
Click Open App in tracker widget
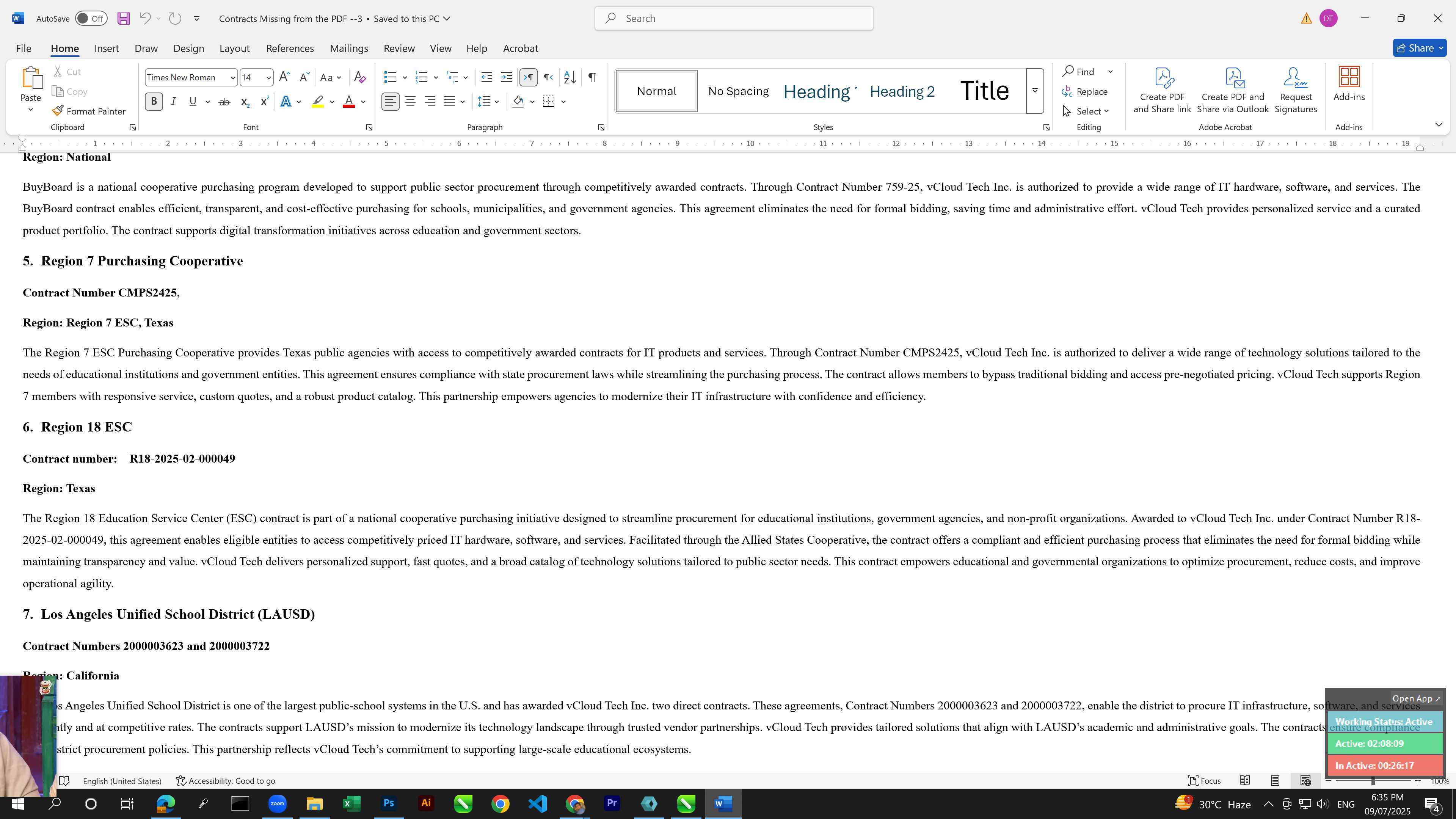(x=1416, y=698)
